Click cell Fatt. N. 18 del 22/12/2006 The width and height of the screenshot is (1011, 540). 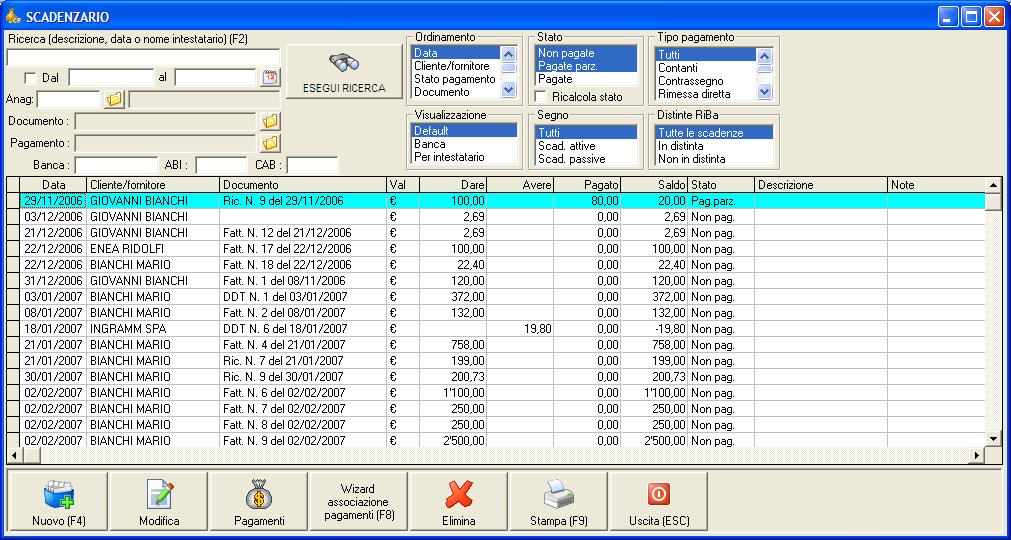click(x=303, y=265)
